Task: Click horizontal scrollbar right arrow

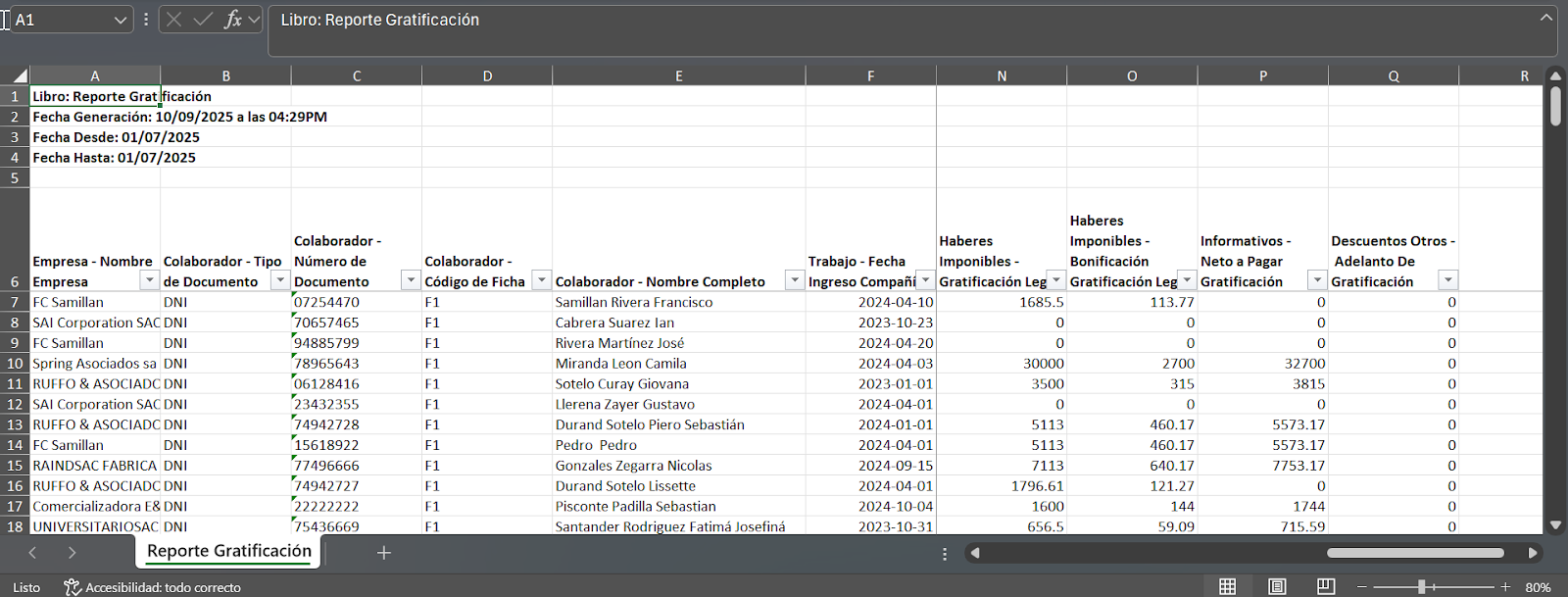Action: tap(1533, 553)
